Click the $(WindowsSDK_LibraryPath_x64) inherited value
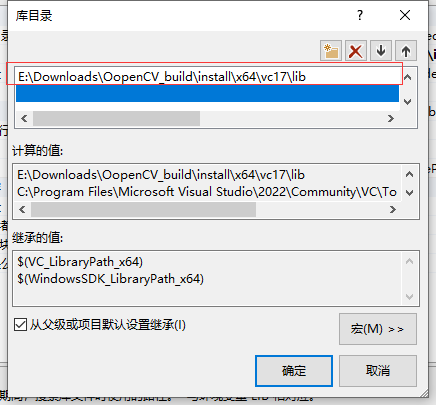The height and width of the screenshot is (405, 436). tap(110, 279)
